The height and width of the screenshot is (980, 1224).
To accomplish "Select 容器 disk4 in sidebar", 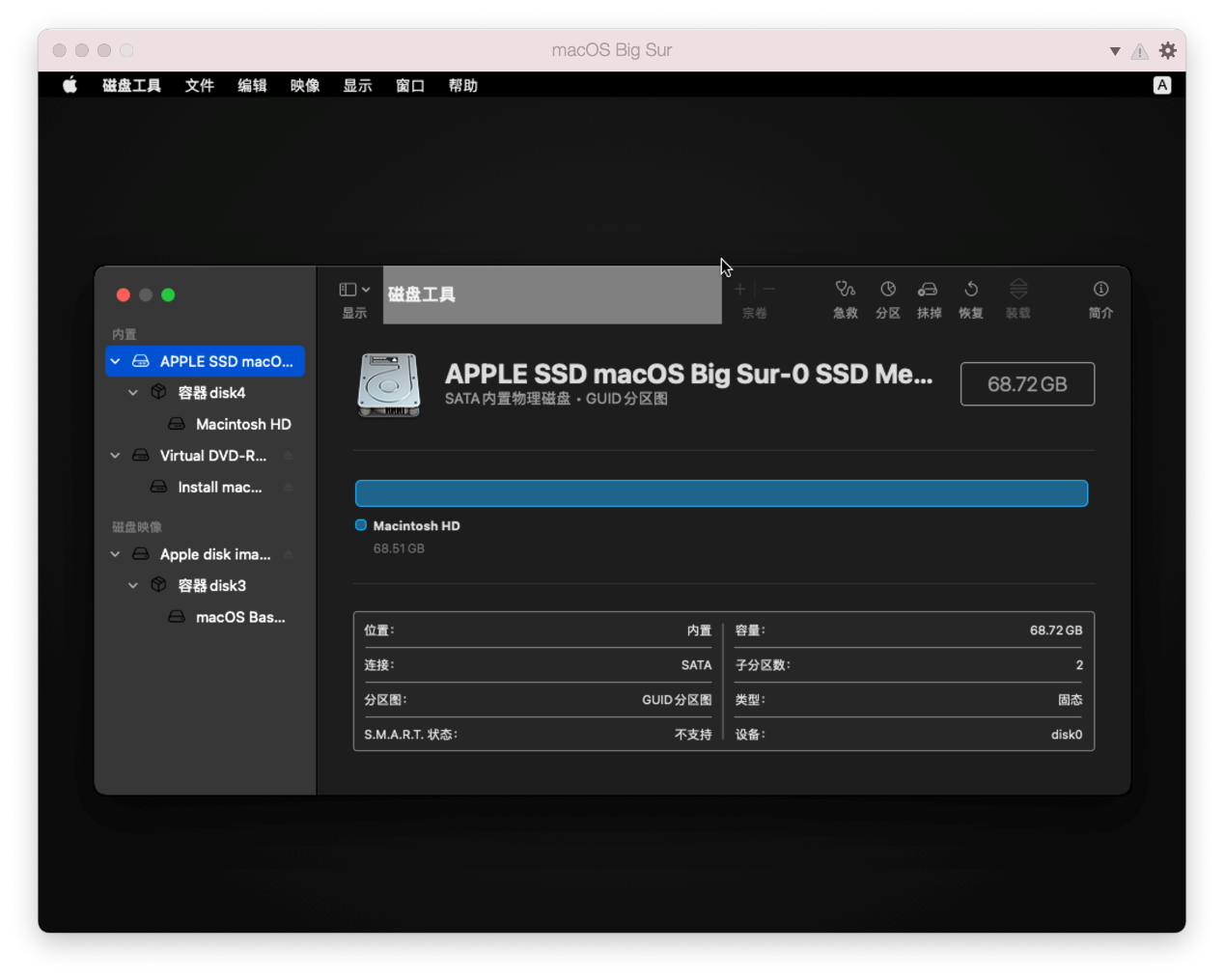I will 205,393.
